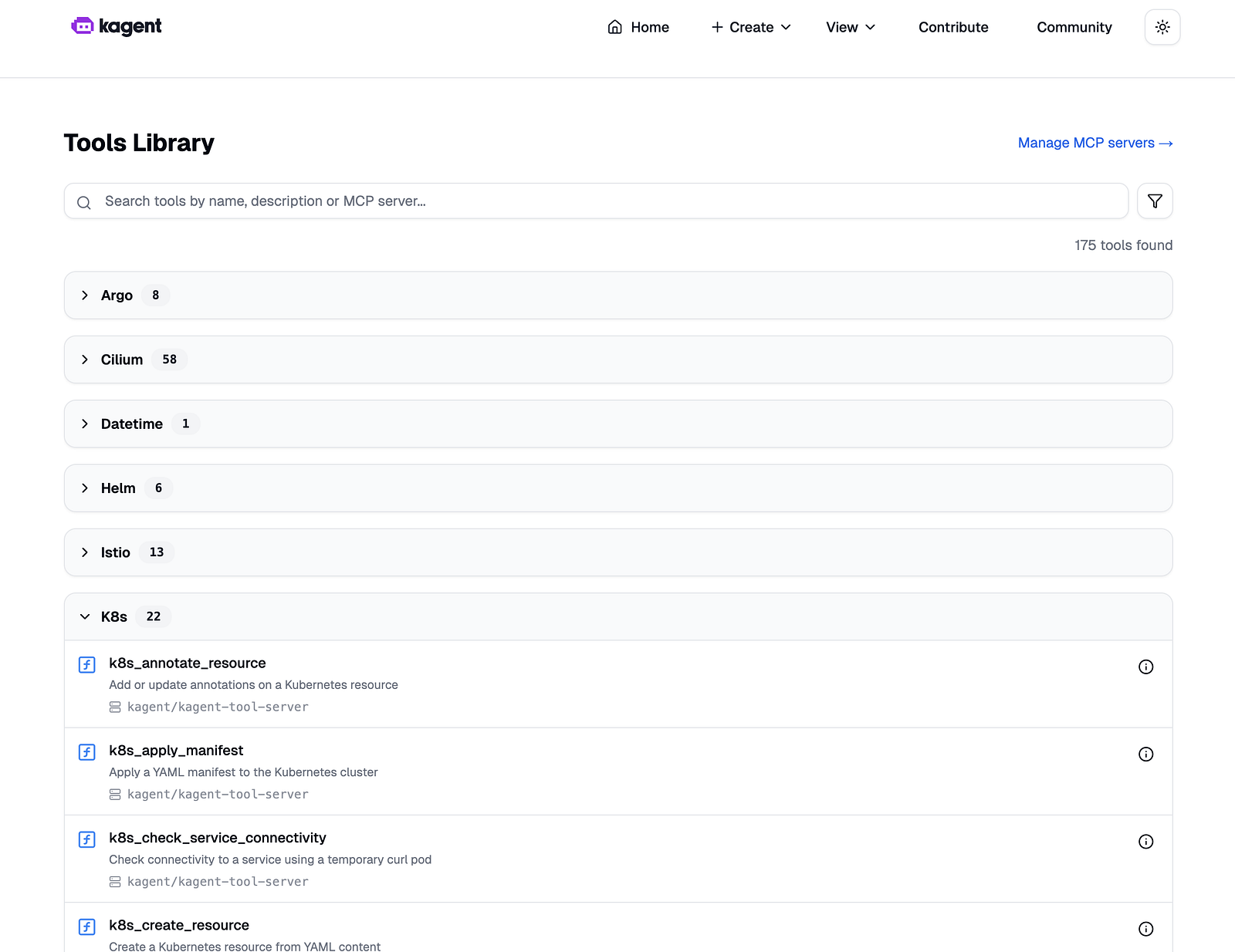The image size is (1235, 952).
Task: Click kagent-tool-server label under k8s_check_service_connectivity
Action: point(218,881)
